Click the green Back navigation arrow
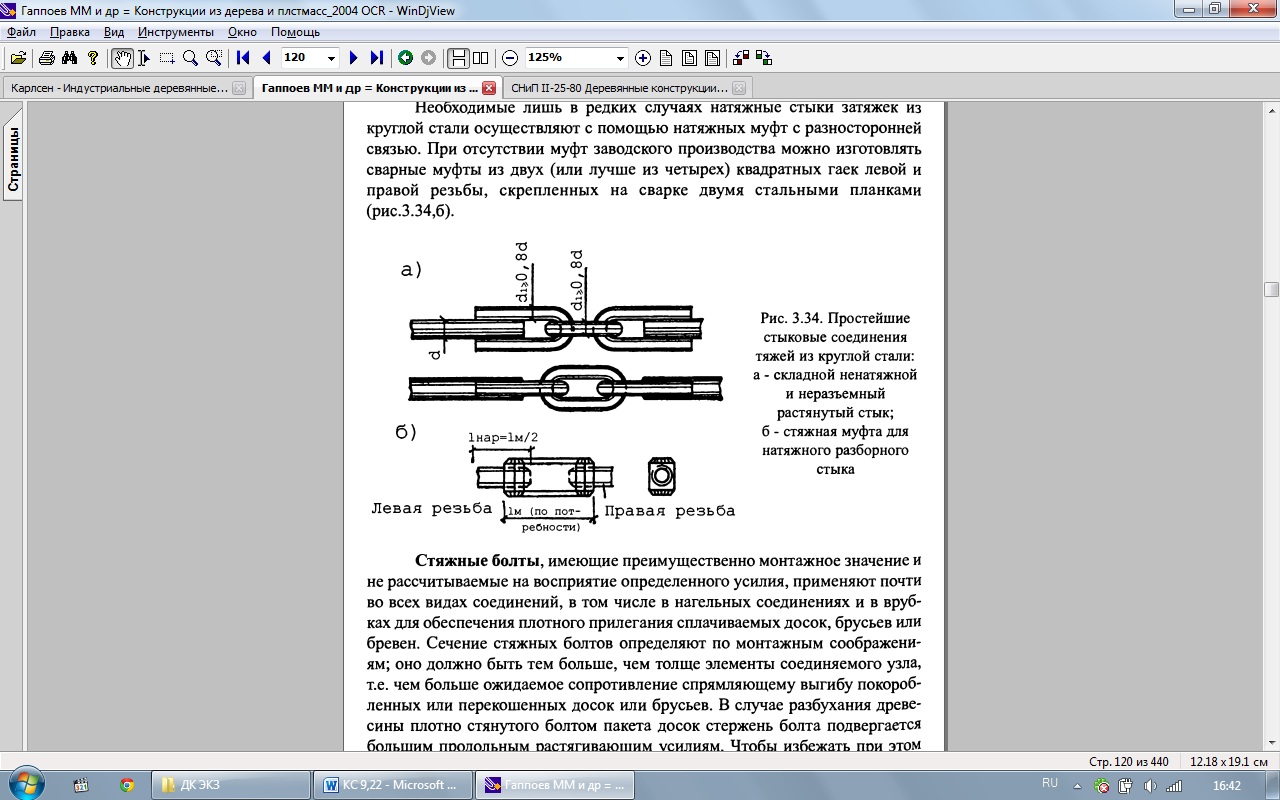 pyautogui.click(x=405, y=58)
